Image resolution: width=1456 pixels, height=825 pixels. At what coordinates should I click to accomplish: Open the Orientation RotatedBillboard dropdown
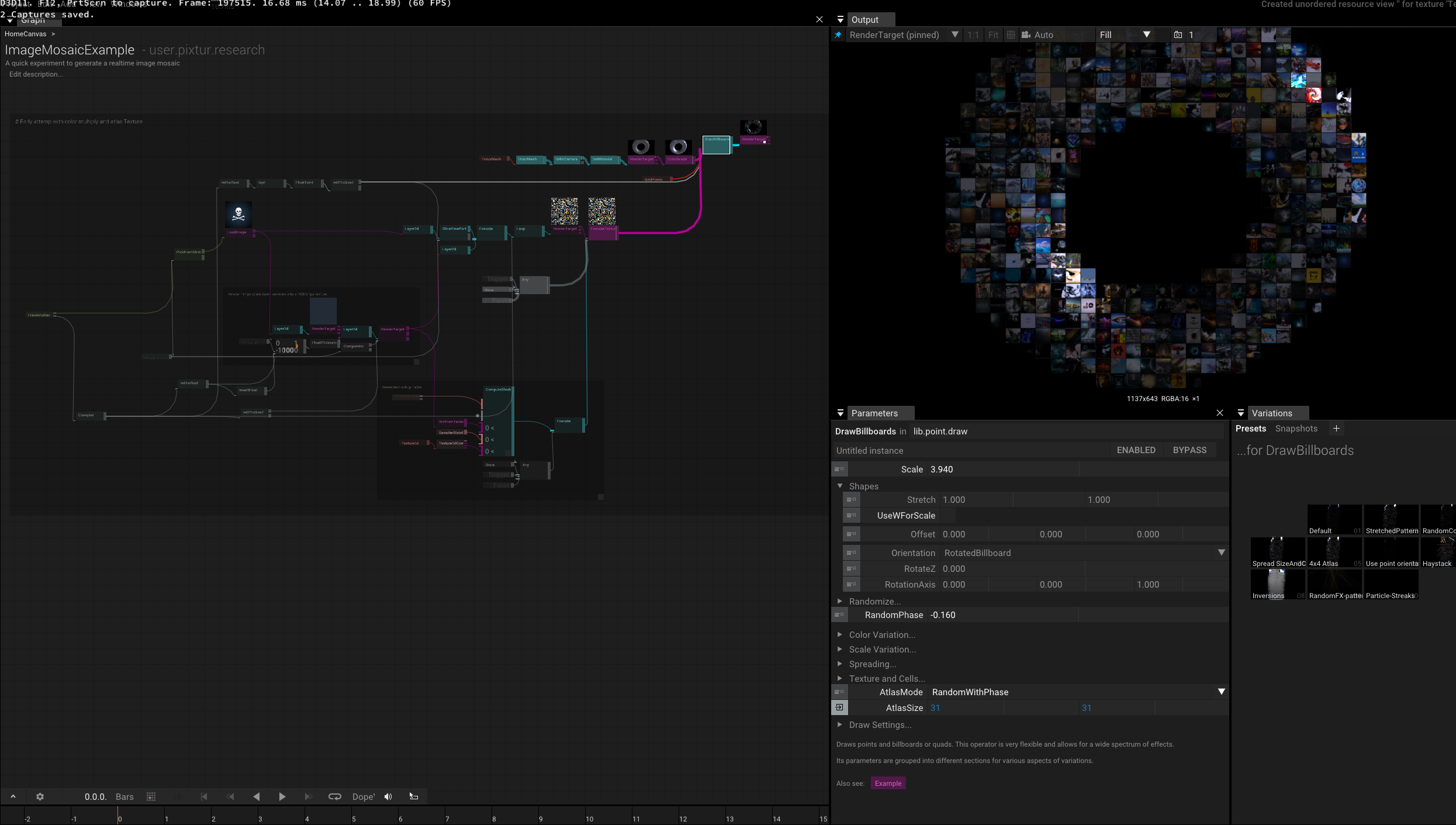[x=1084, y=553]
